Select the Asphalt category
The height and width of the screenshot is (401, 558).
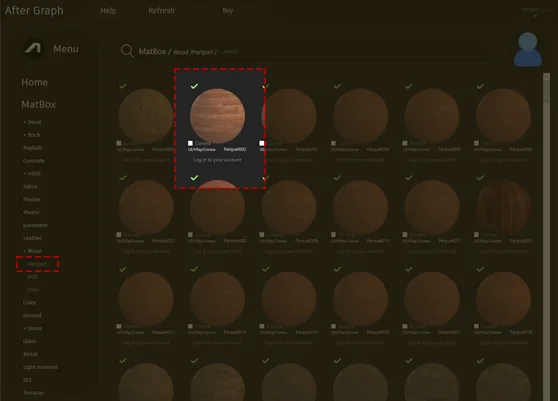point(33,148)
